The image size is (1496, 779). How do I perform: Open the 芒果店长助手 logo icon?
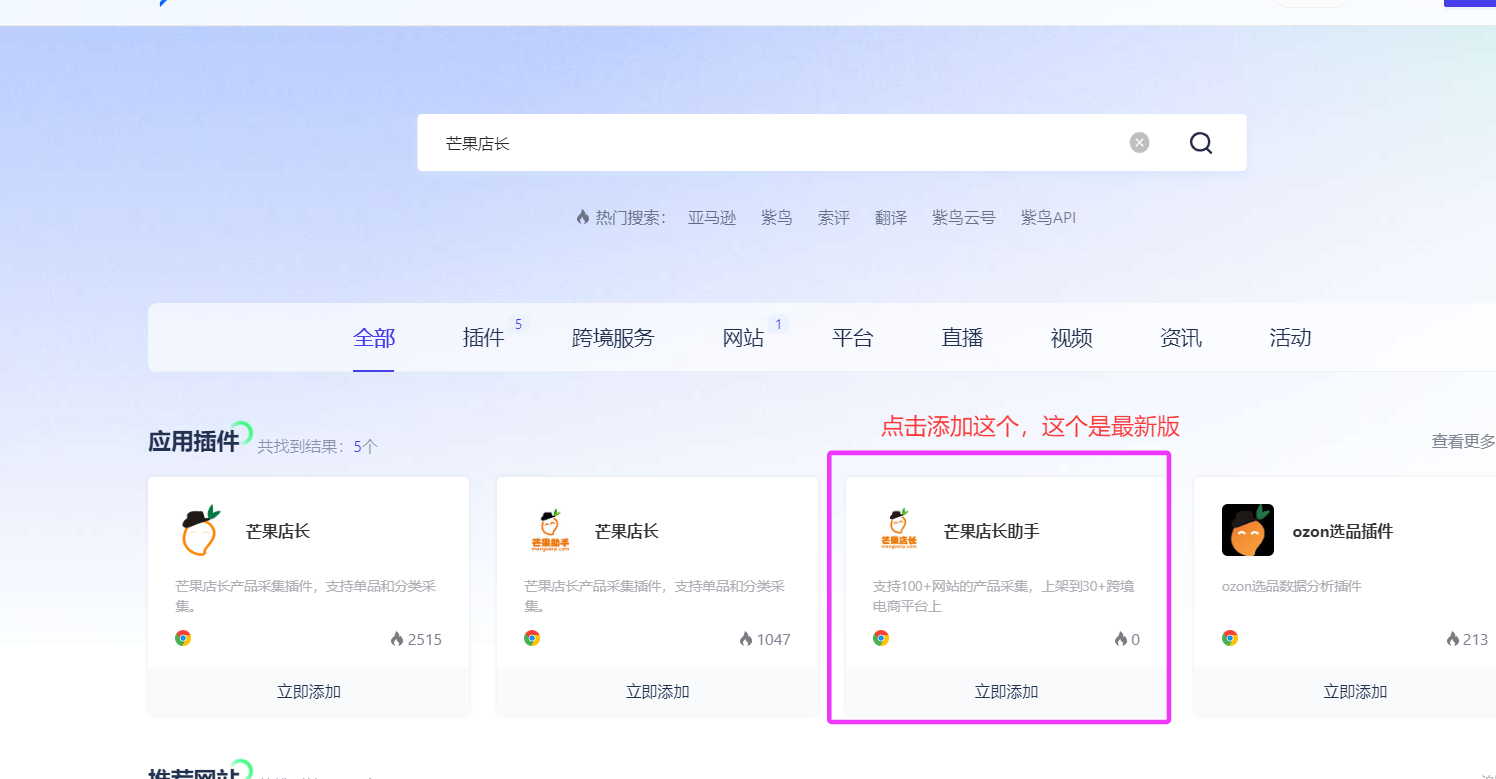point(898,531)
